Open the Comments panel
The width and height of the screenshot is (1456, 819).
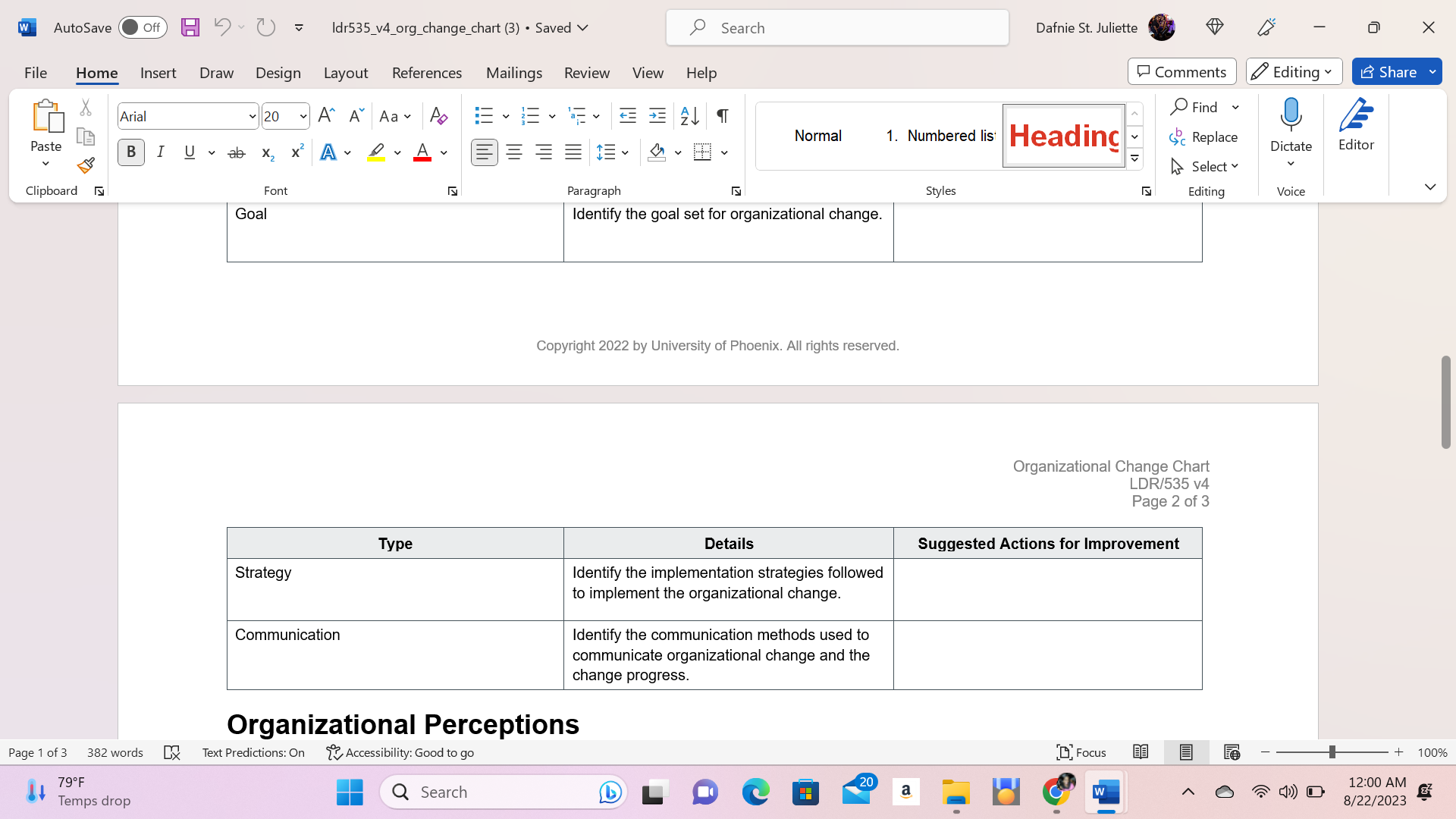click(x=1181, y=71)
